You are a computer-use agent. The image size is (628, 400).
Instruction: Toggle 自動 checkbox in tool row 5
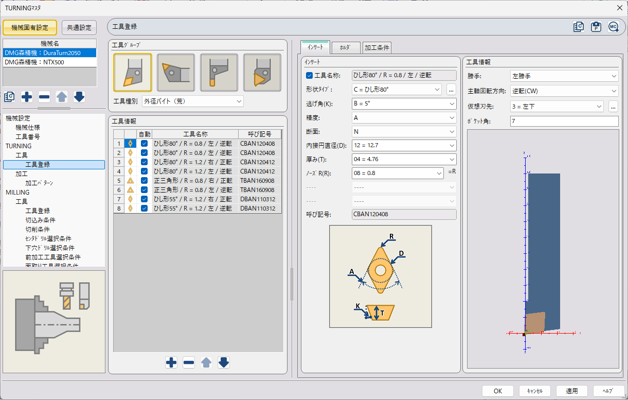(x=144, y=181)
